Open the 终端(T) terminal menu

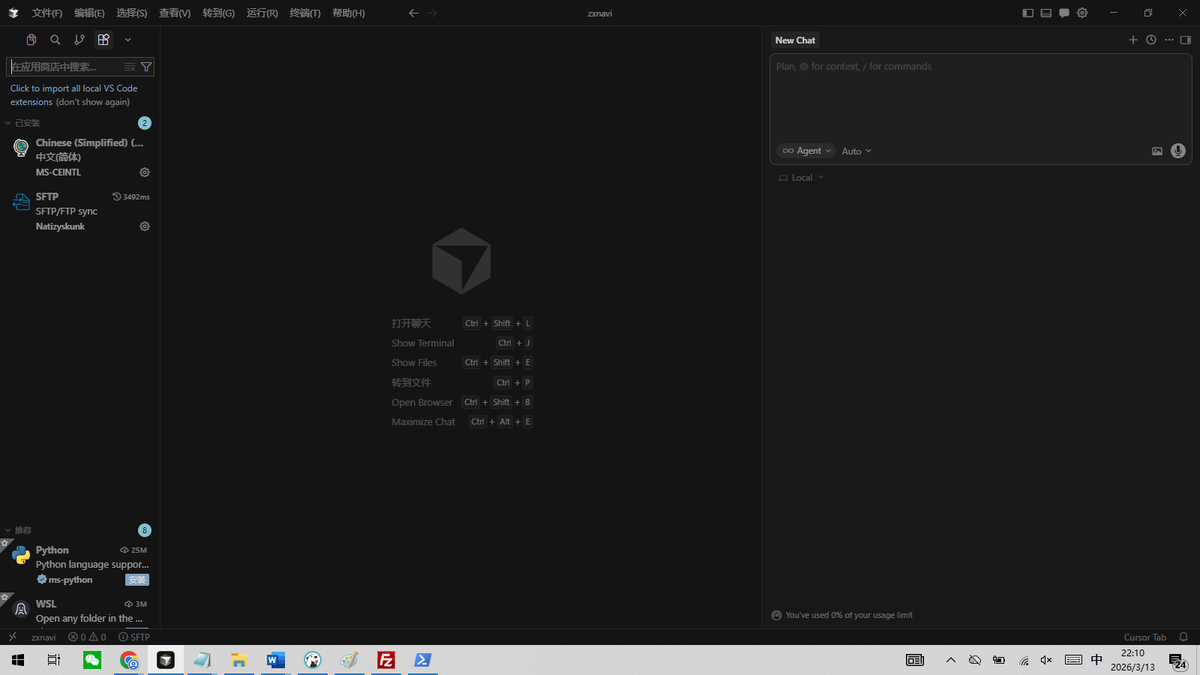point(305,13)
